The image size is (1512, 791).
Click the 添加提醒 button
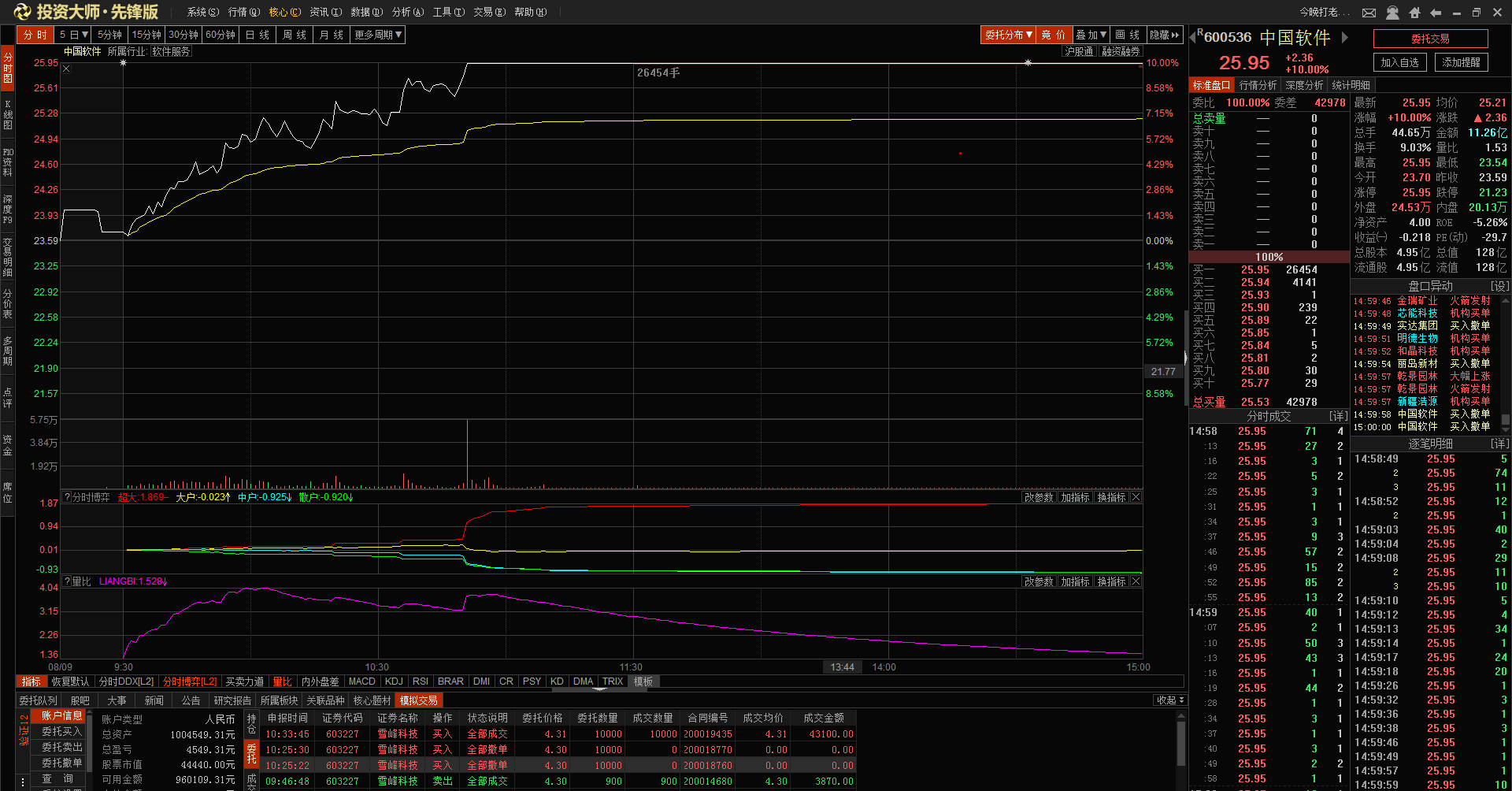pos(1462,62)
